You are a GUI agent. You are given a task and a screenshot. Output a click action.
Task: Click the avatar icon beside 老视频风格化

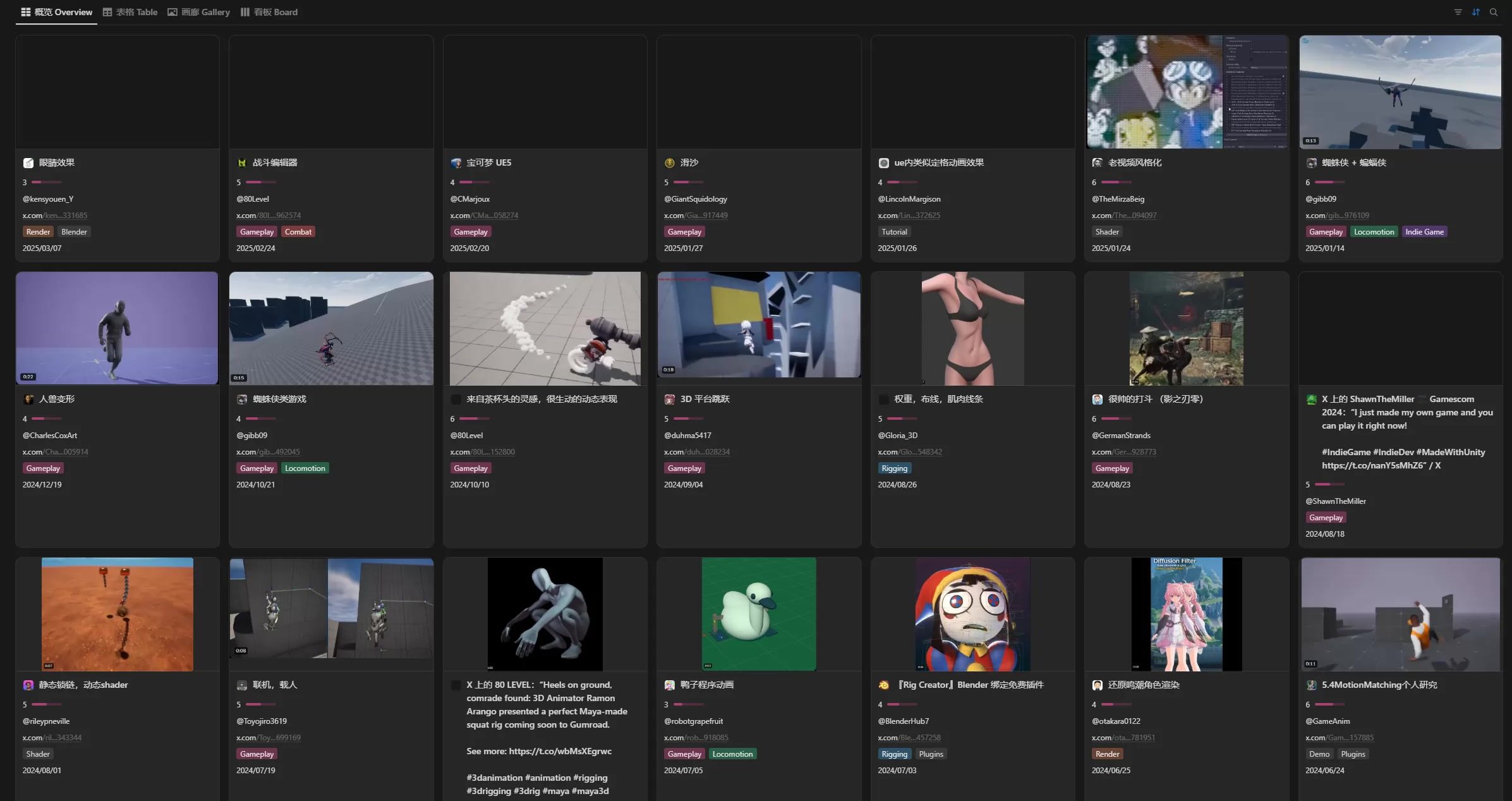[x=1098, y=163]
